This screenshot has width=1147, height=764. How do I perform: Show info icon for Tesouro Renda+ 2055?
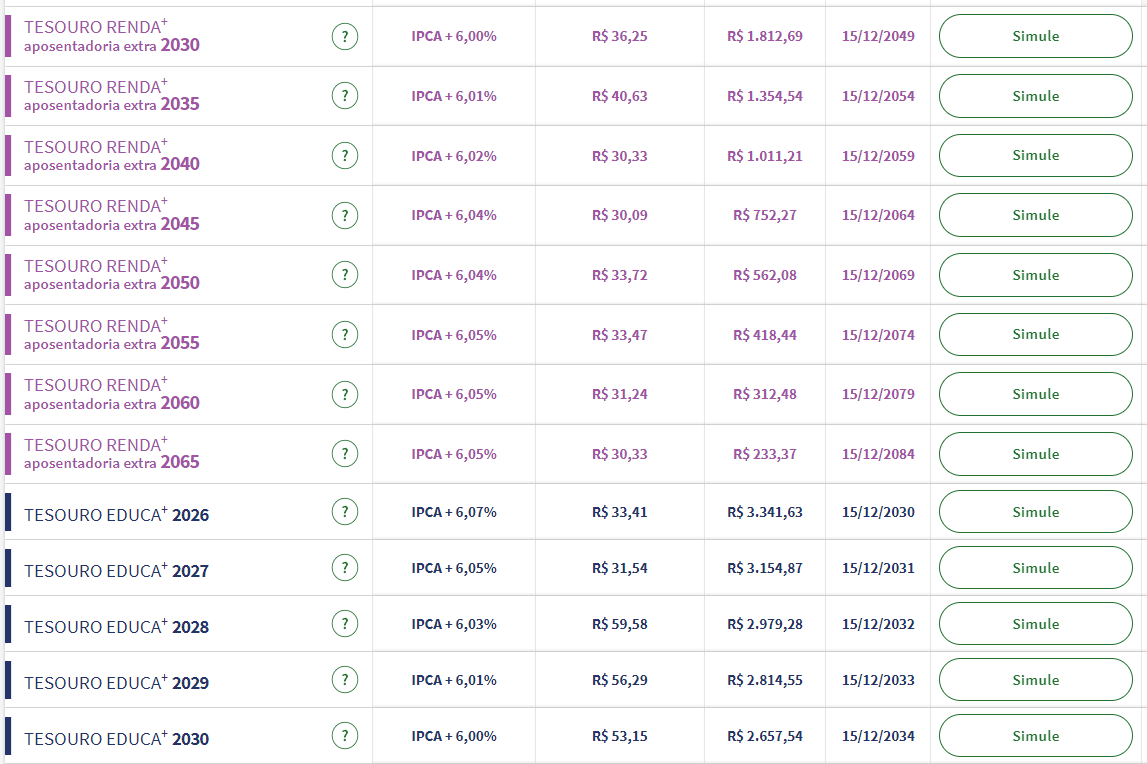click(x=344, y=335)
